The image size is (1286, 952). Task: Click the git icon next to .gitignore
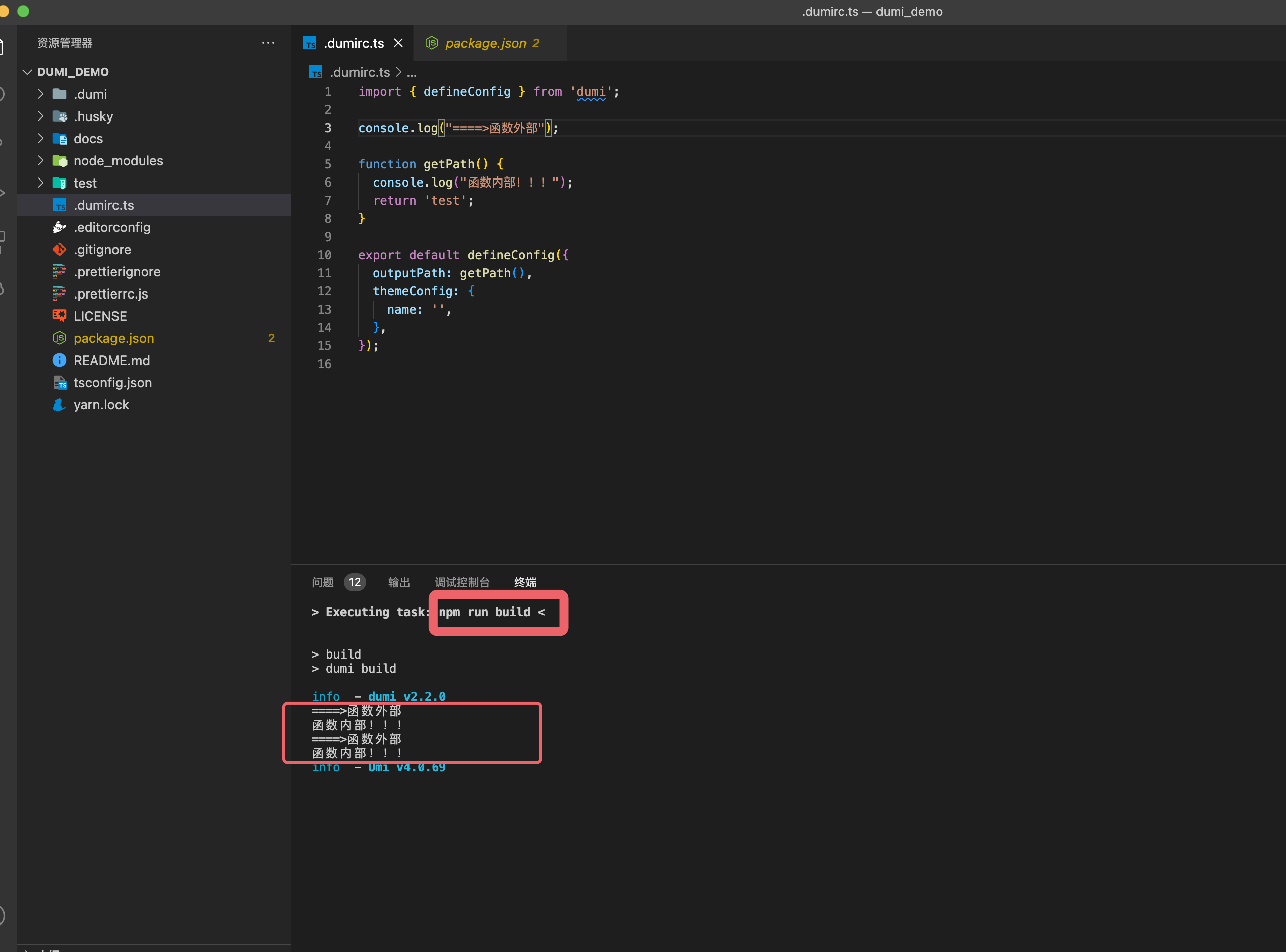[60, 249]
